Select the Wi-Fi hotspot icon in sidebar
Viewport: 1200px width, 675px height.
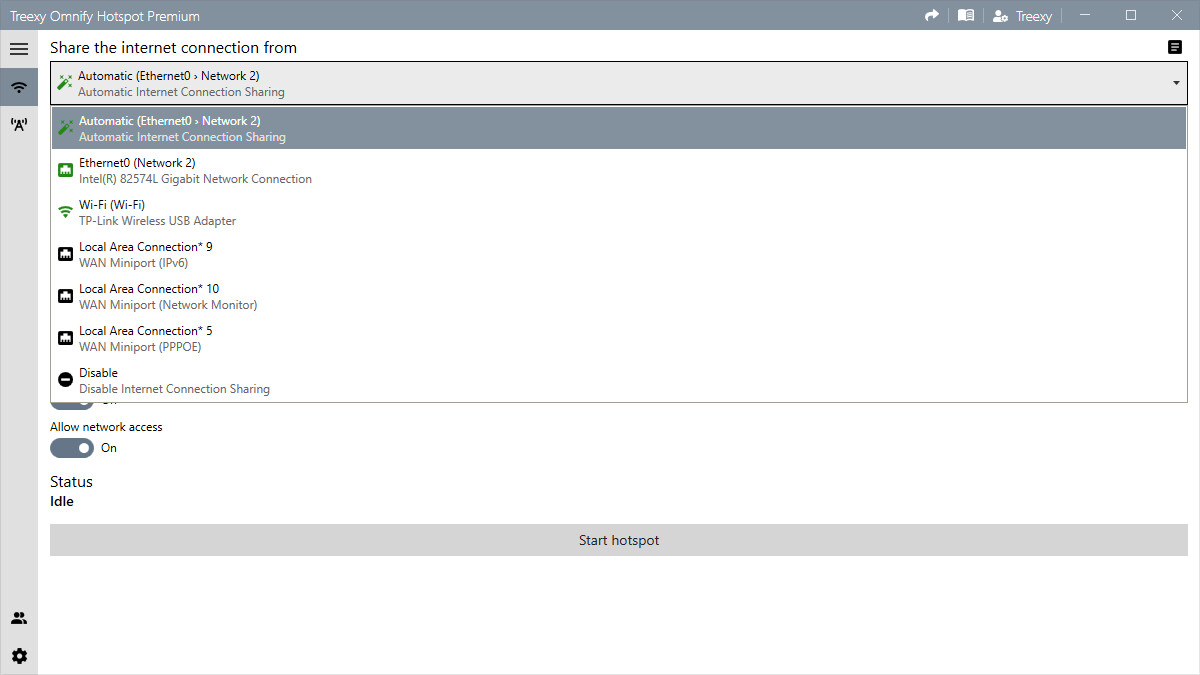(x=19, y=86)
